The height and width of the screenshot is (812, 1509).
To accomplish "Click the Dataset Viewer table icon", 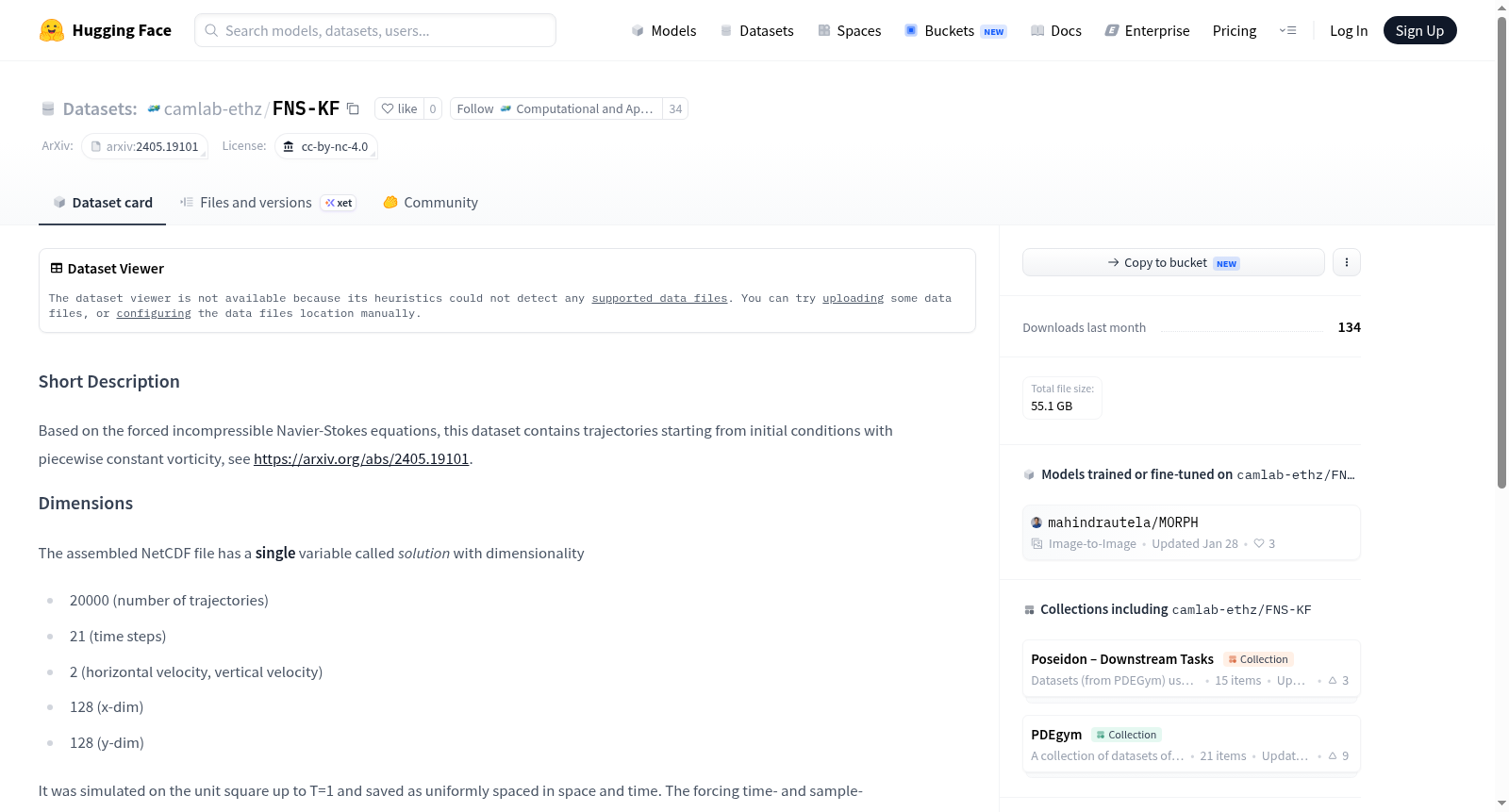I will [57, 268].
